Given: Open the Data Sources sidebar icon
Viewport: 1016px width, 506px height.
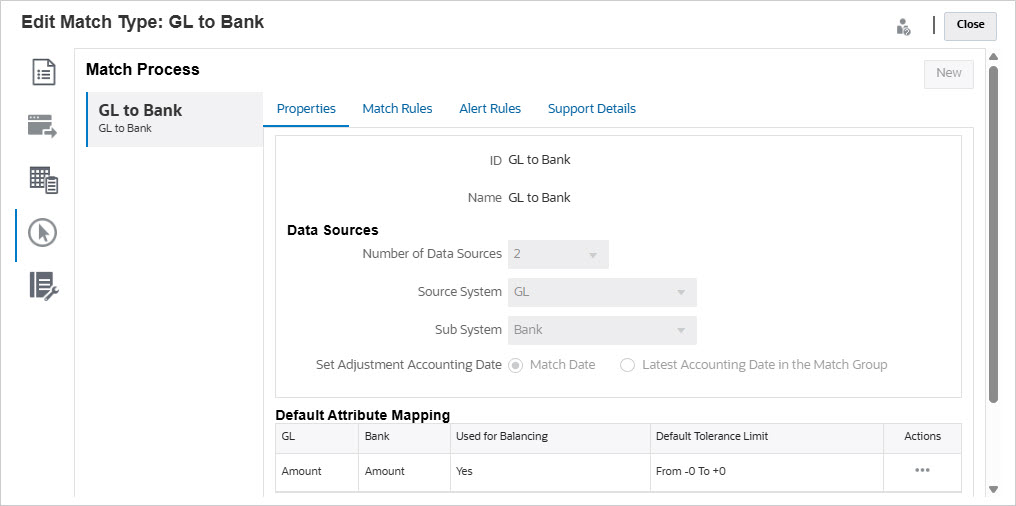Looking at the screenshot, I should coord(43,126).
